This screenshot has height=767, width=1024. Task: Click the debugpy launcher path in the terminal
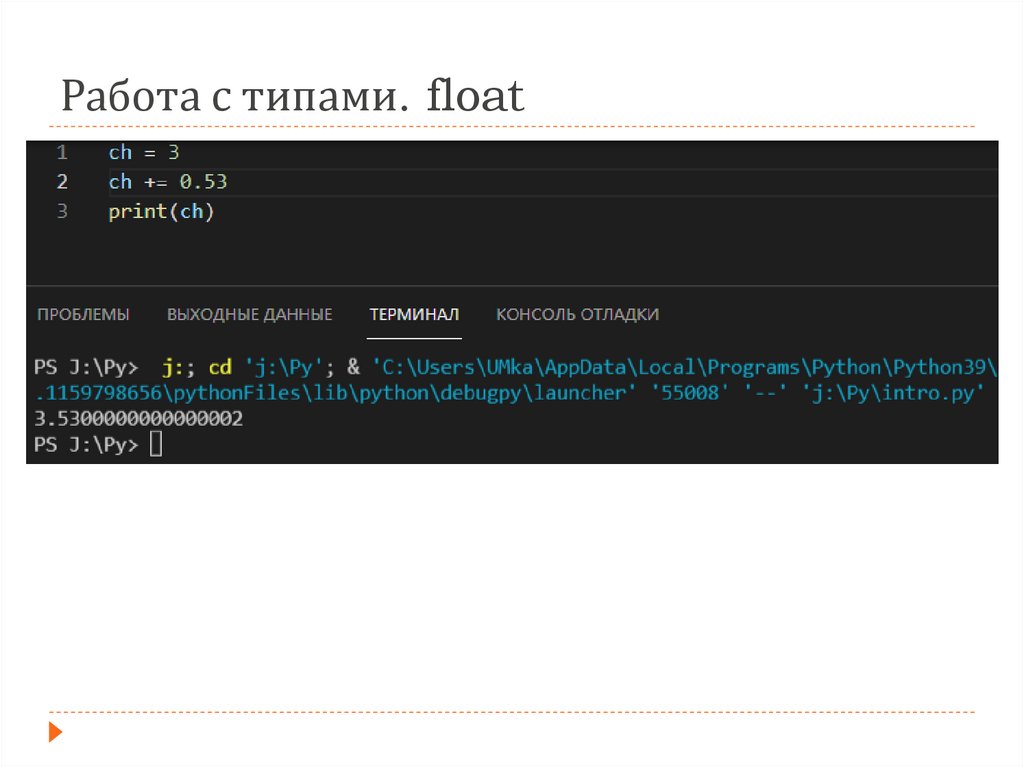[x=330, y=393]
